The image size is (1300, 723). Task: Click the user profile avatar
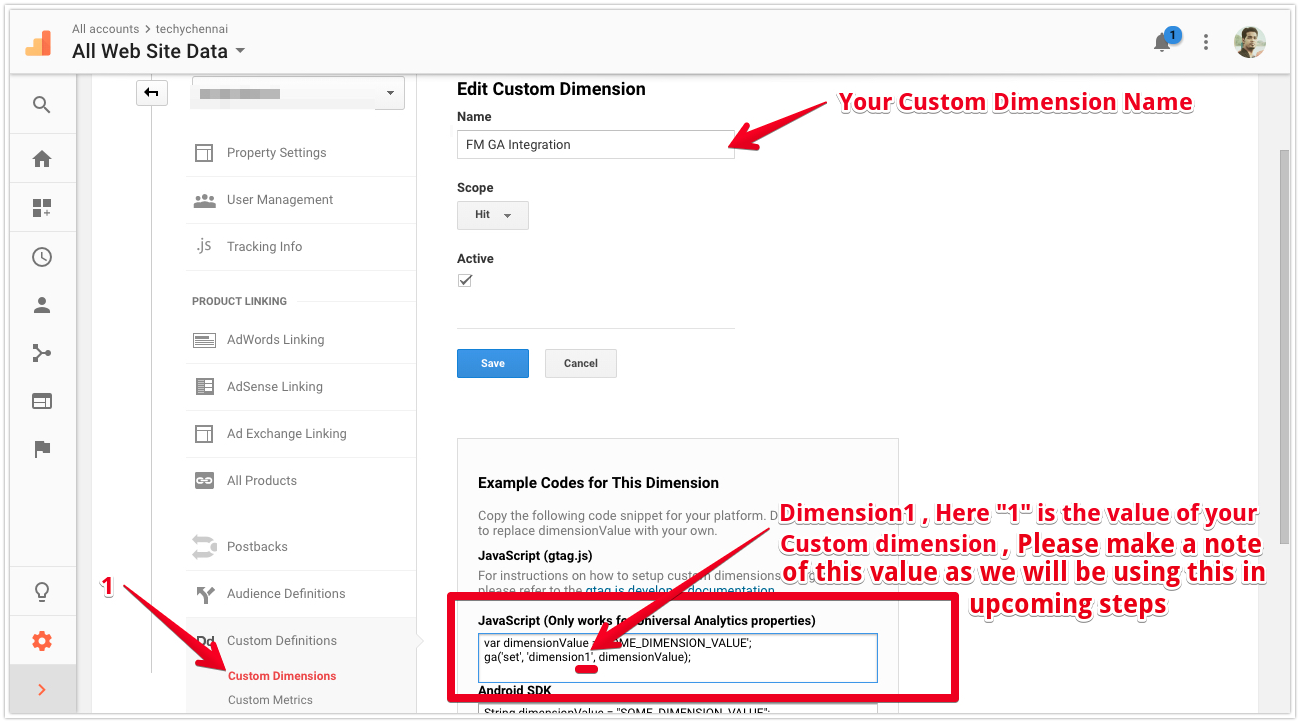coord(1250,42)
